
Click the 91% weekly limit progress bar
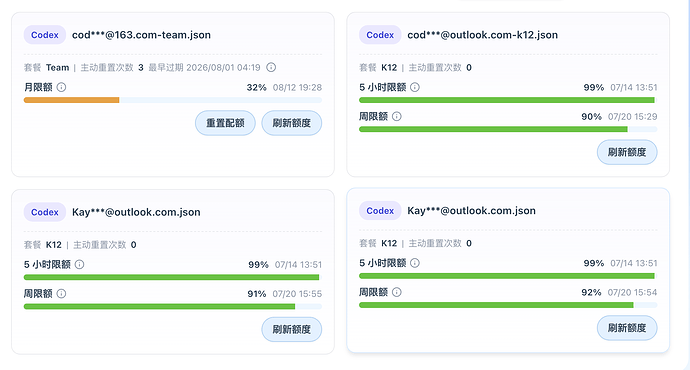click(173, 307)
